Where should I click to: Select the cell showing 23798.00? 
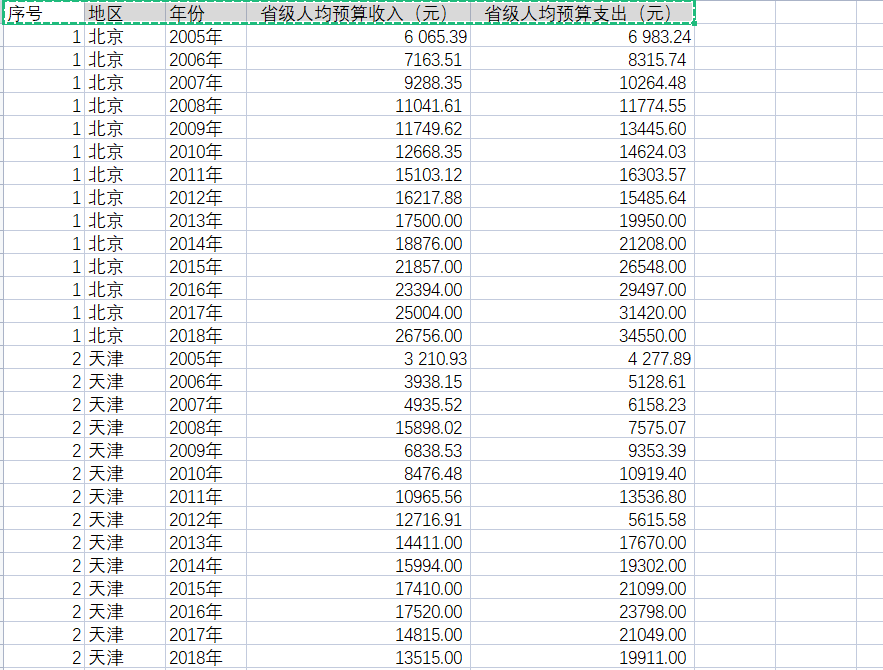(x=582, y=611)
